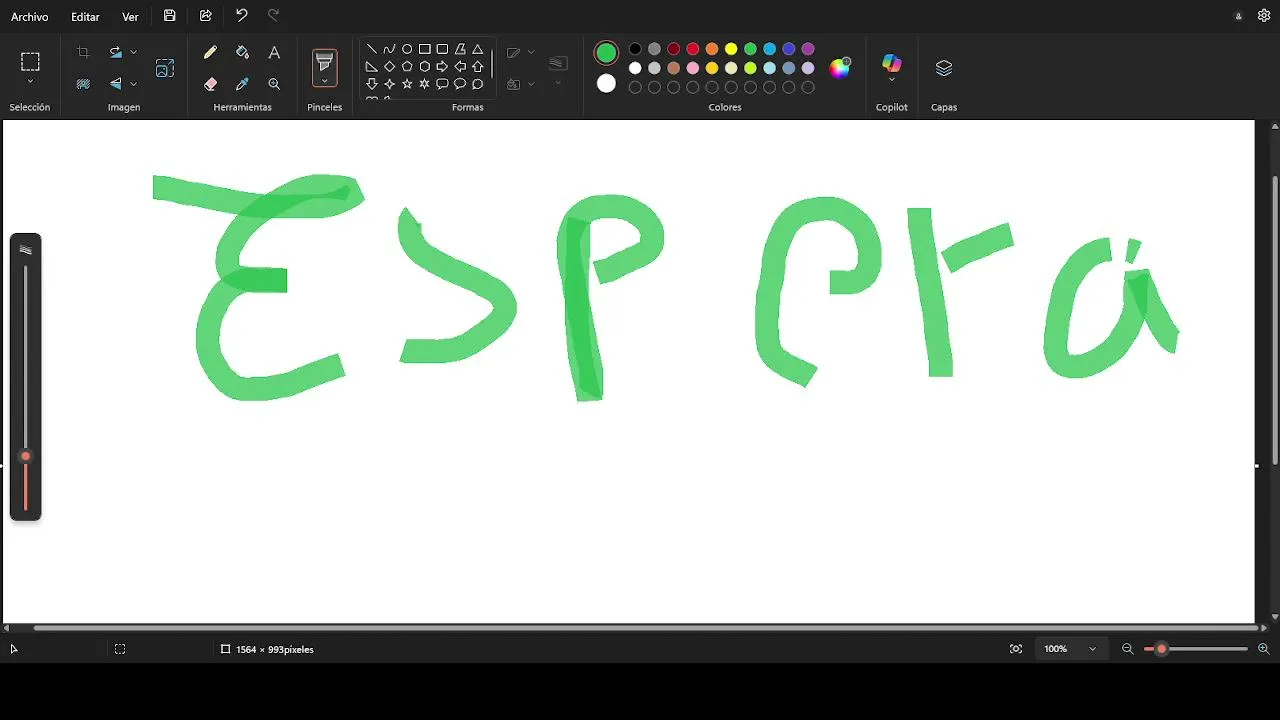Viewport: 1280px width, 720px height.
Task: Choose the Eraser tool
Action: click(x=210, y=84)
